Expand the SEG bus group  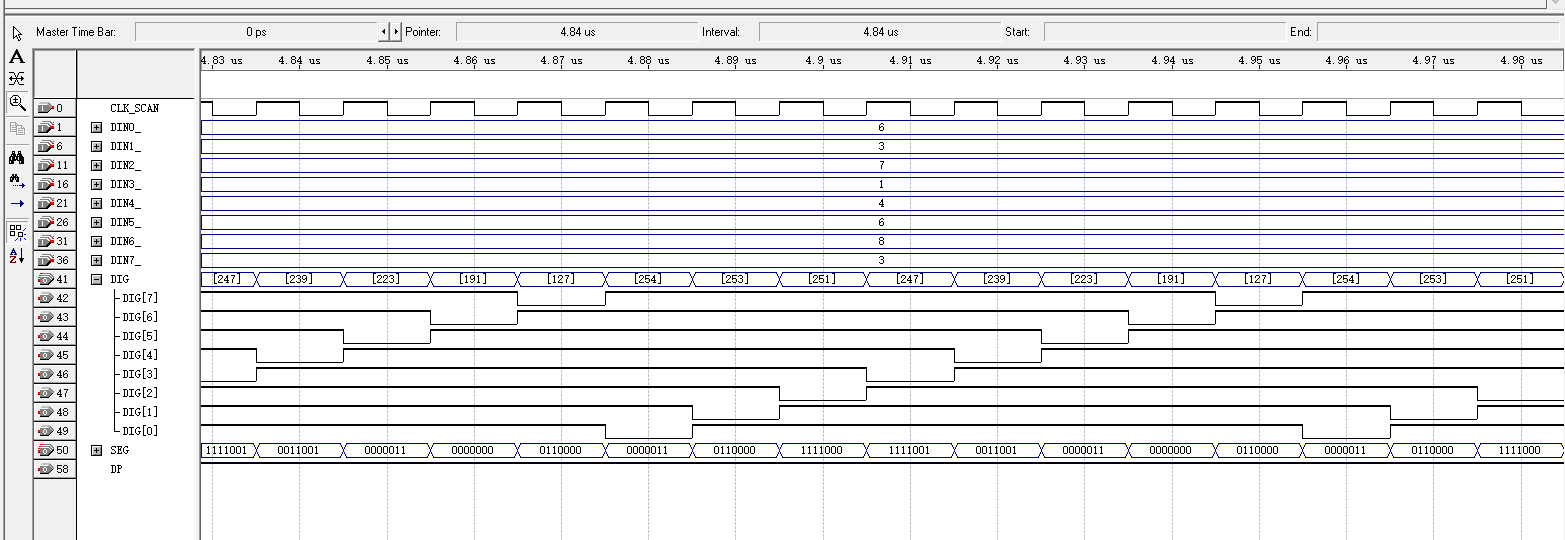click(x=97, y=450)
